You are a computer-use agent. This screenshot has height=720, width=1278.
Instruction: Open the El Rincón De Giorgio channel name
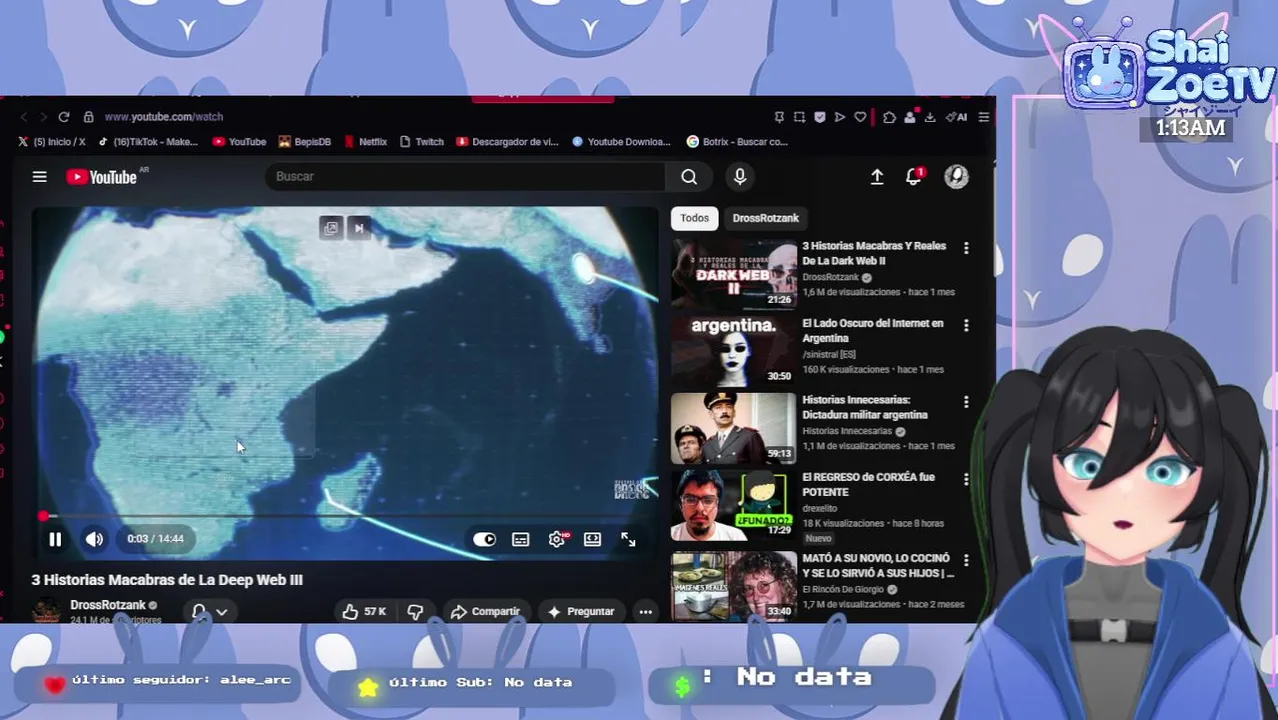(x=845, y=590)
